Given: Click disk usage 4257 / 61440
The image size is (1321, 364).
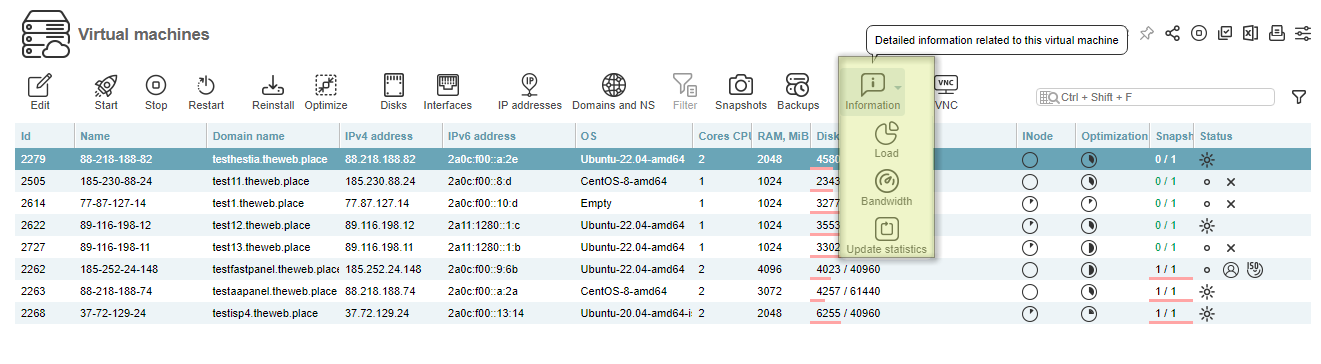Looking at the screenshot, I should [x=848, y=291].
